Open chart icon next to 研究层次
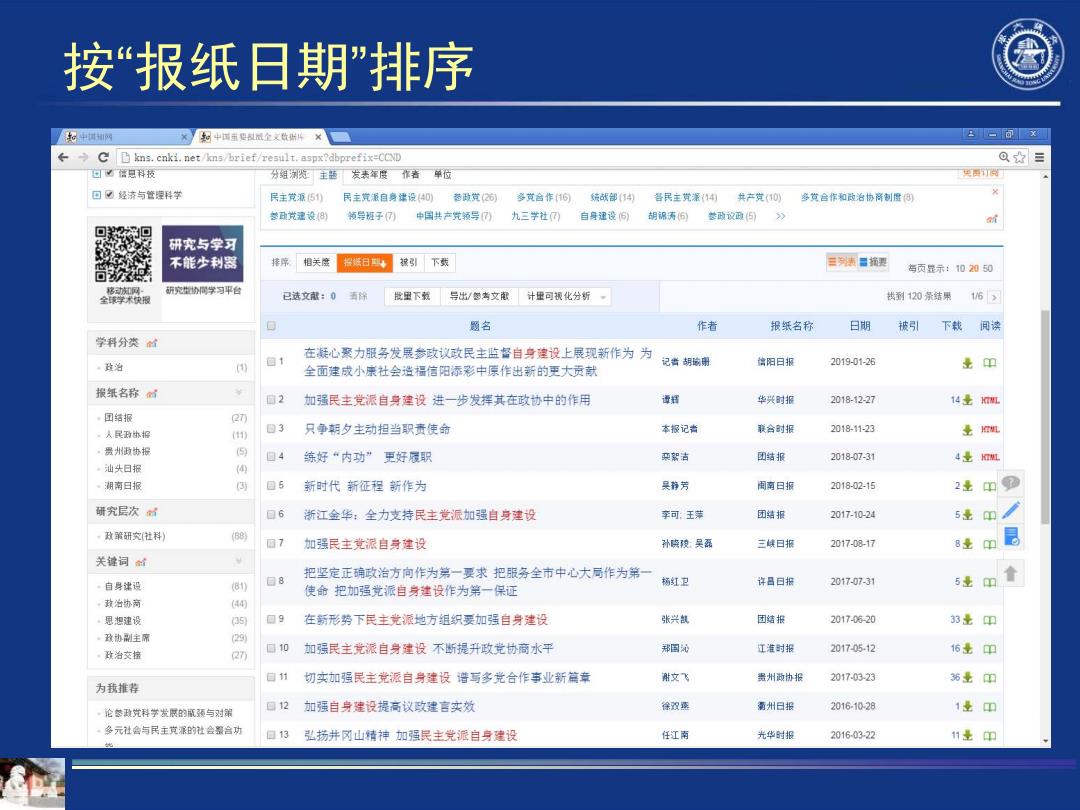 152,512
